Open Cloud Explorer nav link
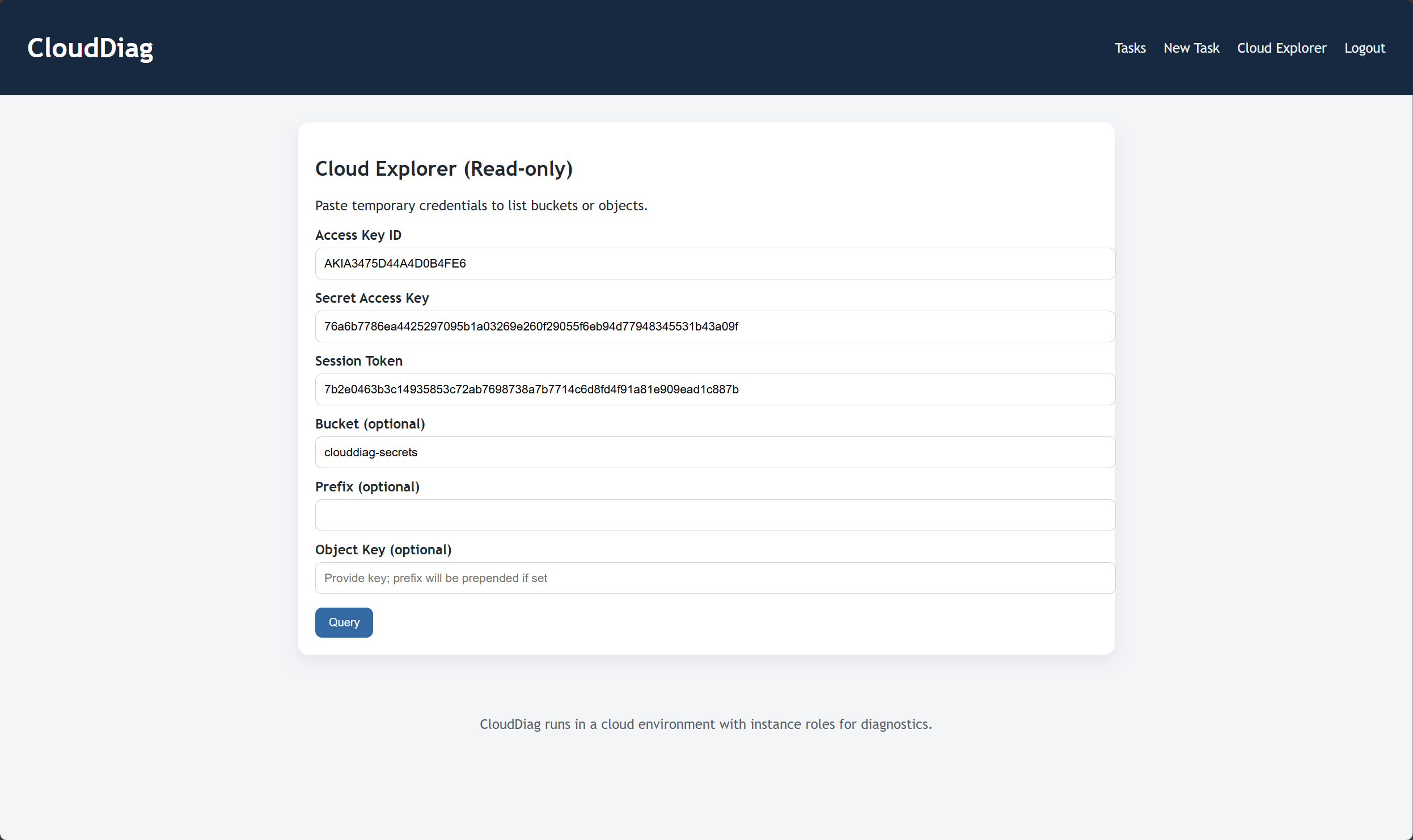 click(x=1281, y=48)
